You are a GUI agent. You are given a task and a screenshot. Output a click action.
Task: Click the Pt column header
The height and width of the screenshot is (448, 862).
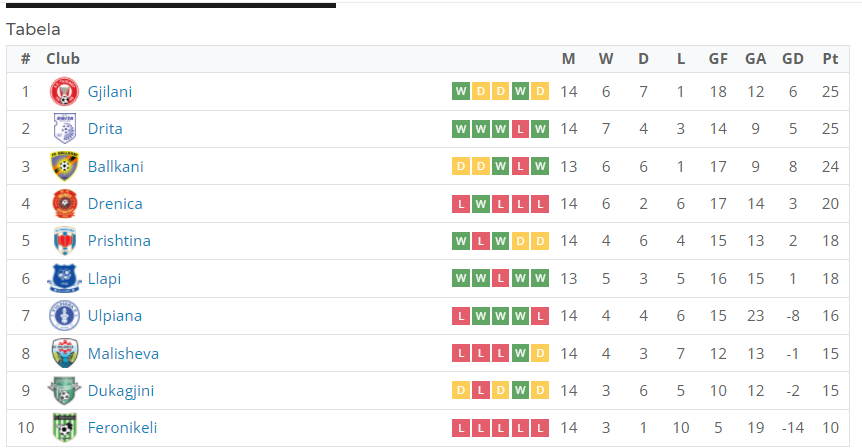(830, 59)
